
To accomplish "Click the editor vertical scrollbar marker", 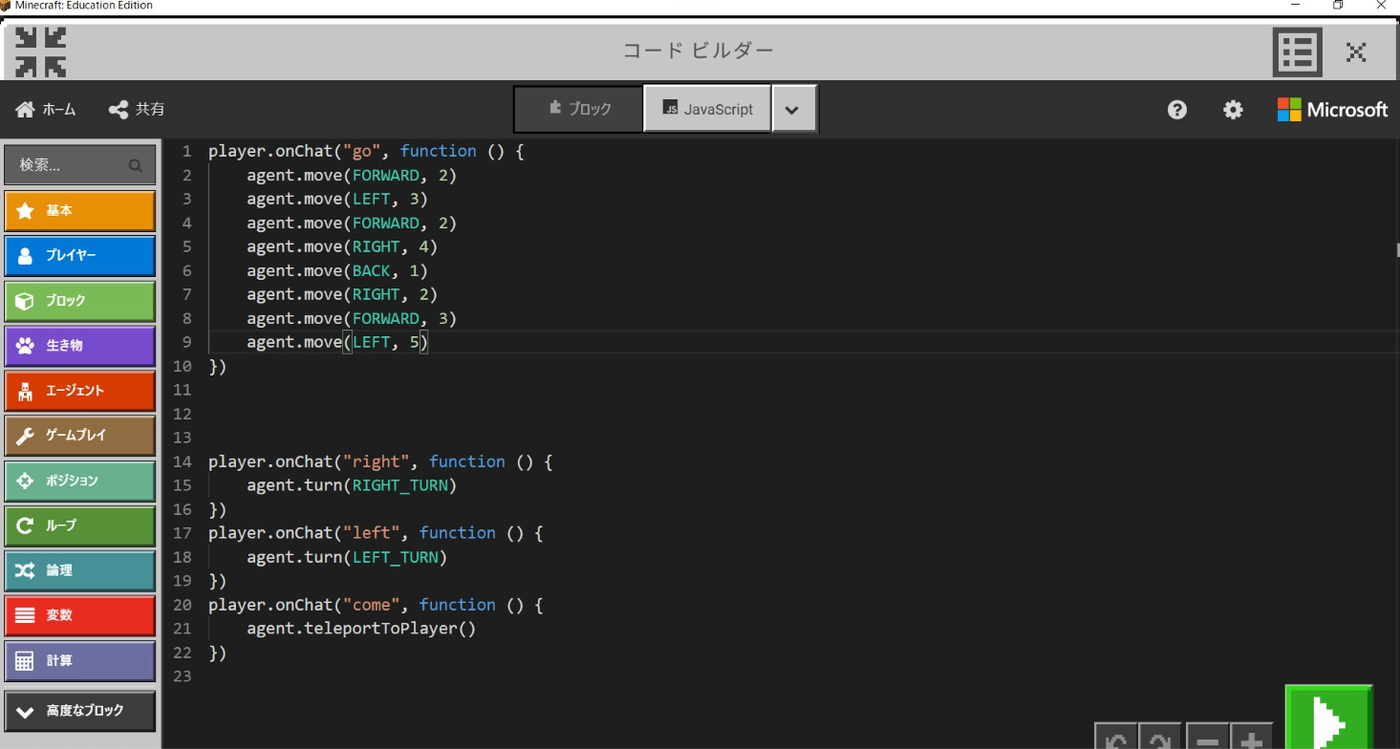I will (1397, 249).
